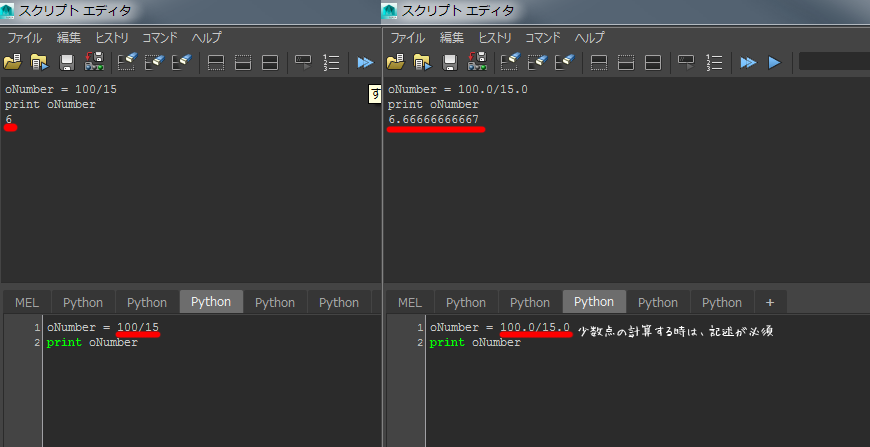
Task: Click Source Script icon in left Script Editor
Action: click(x=39, y=62)
